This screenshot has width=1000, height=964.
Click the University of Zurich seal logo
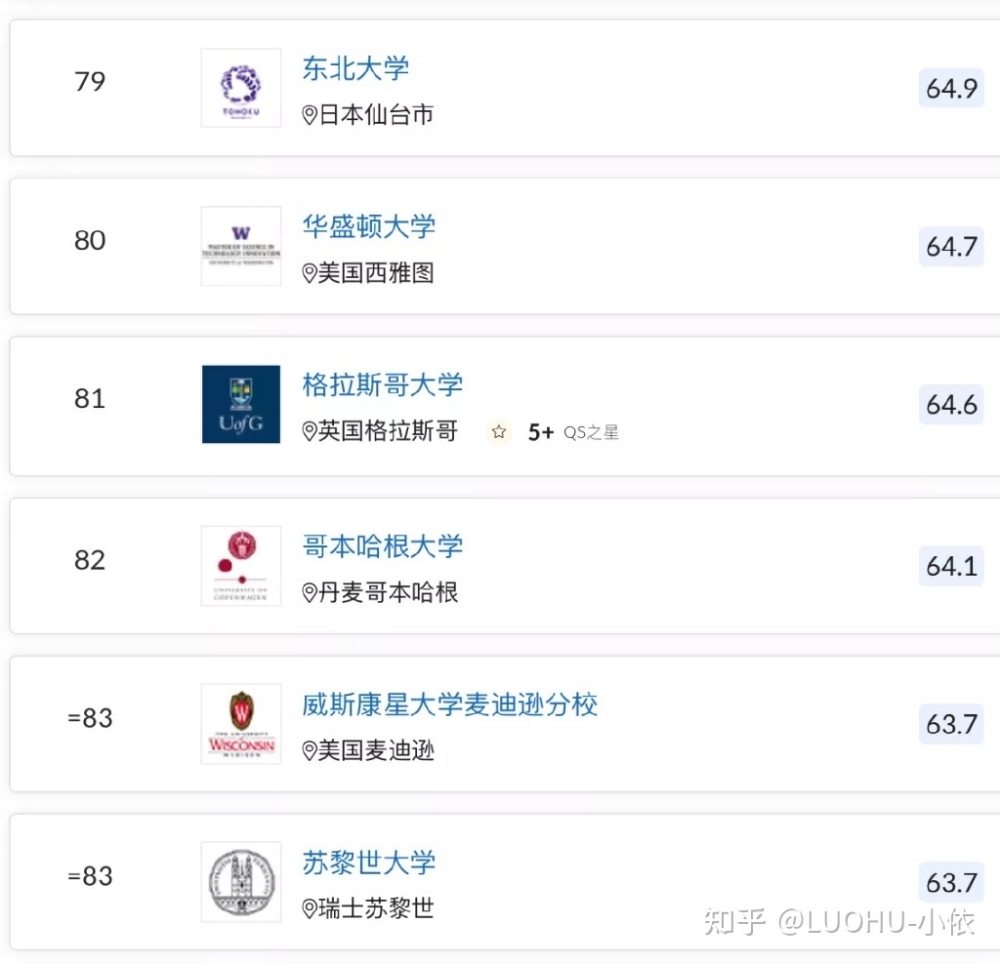[241, 882]
